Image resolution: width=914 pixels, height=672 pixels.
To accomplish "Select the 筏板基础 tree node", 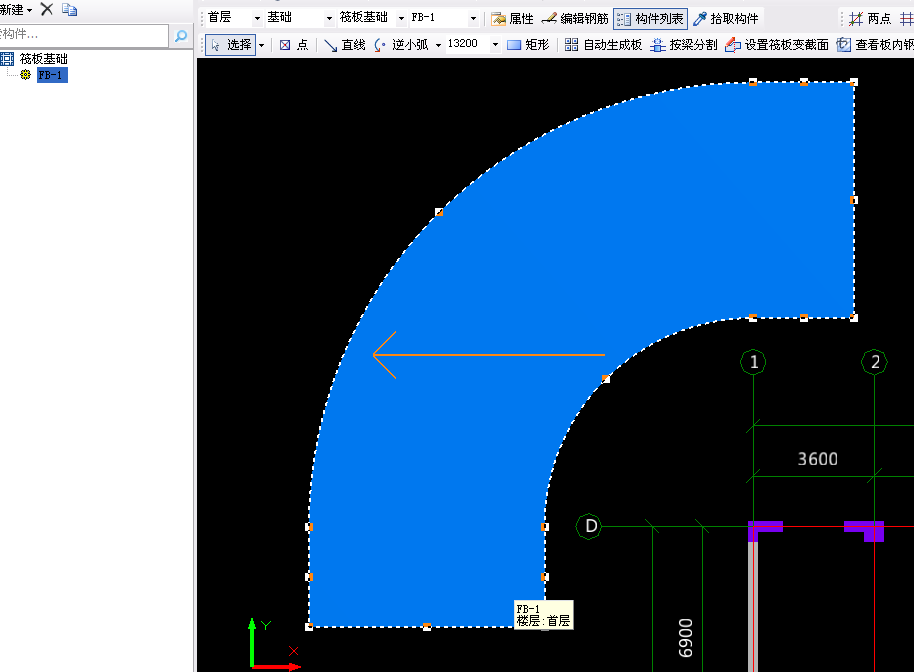I will tap(43, 59).
